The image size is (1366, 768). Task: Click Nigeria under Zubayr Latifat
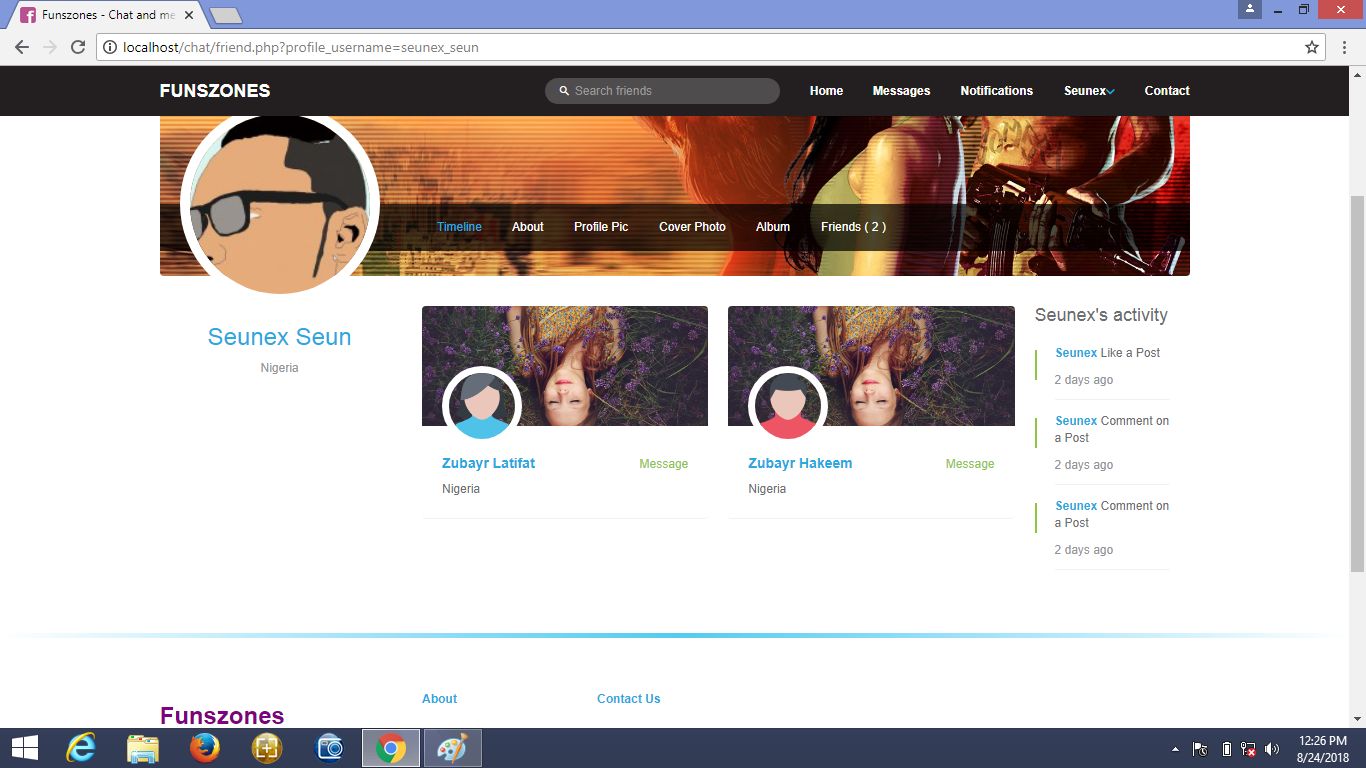(461, 489)
